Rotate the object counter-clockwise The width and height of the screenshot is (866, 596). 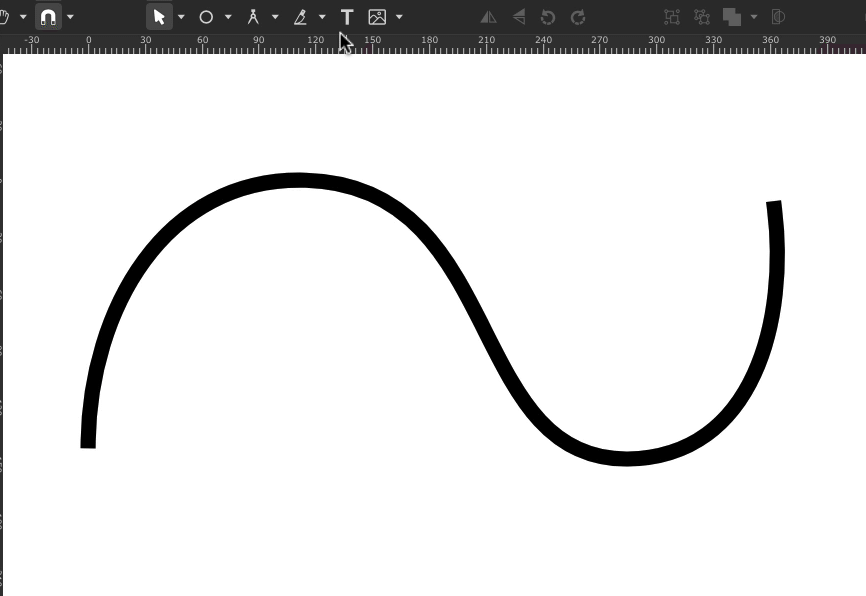point(548,17)
